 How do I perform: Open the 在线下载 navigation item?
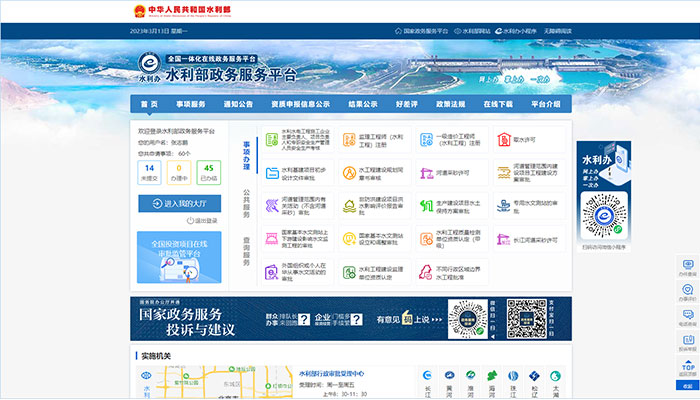click(x=498, y=104)
